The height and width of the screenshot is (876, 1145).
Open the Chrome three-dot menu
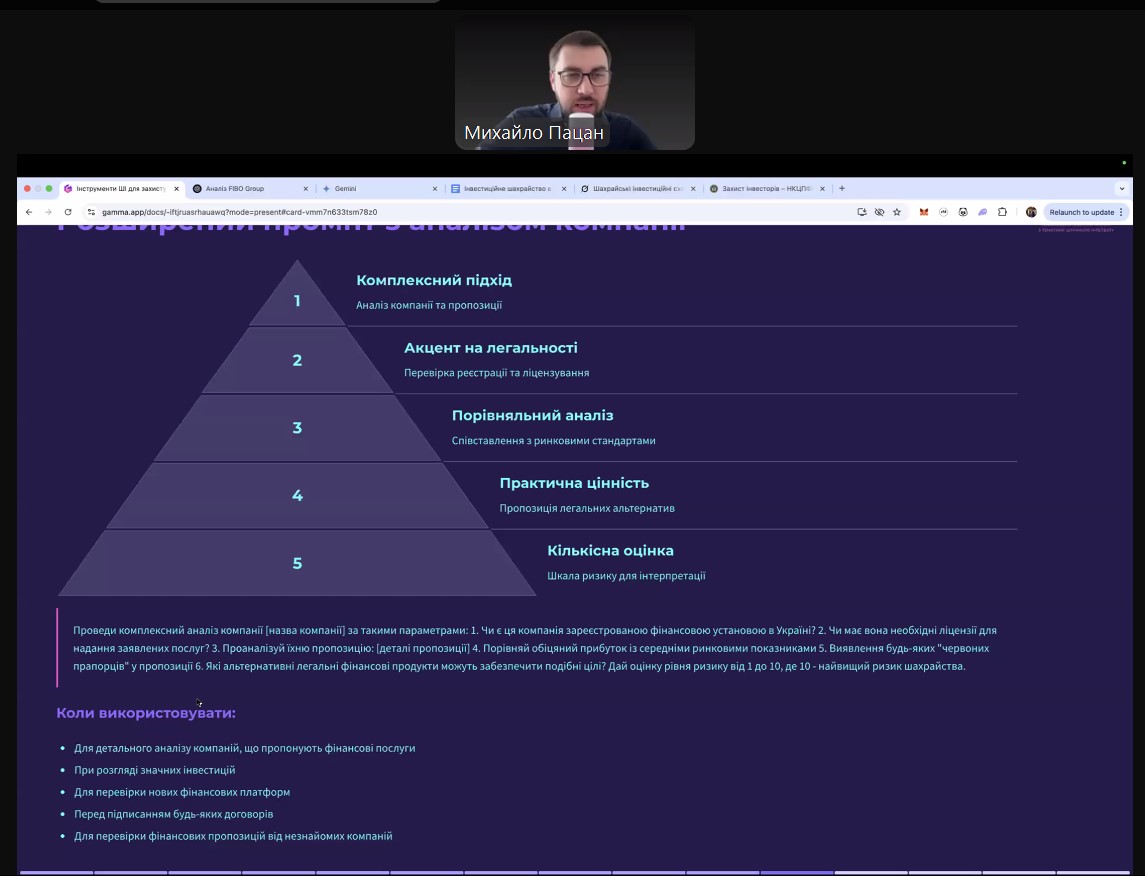1121,212
